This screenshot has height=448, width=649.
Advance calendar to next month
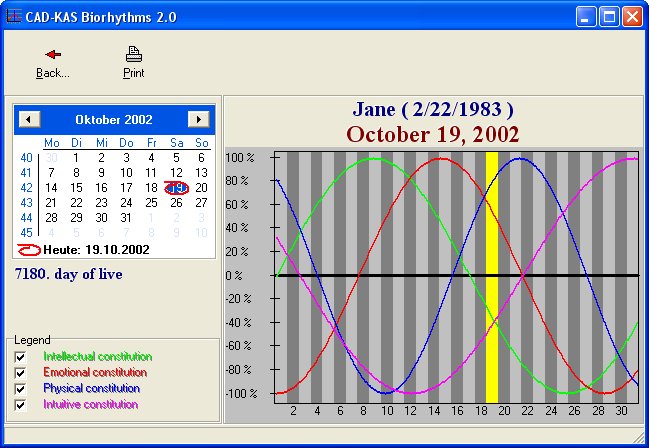coord(200,119)
